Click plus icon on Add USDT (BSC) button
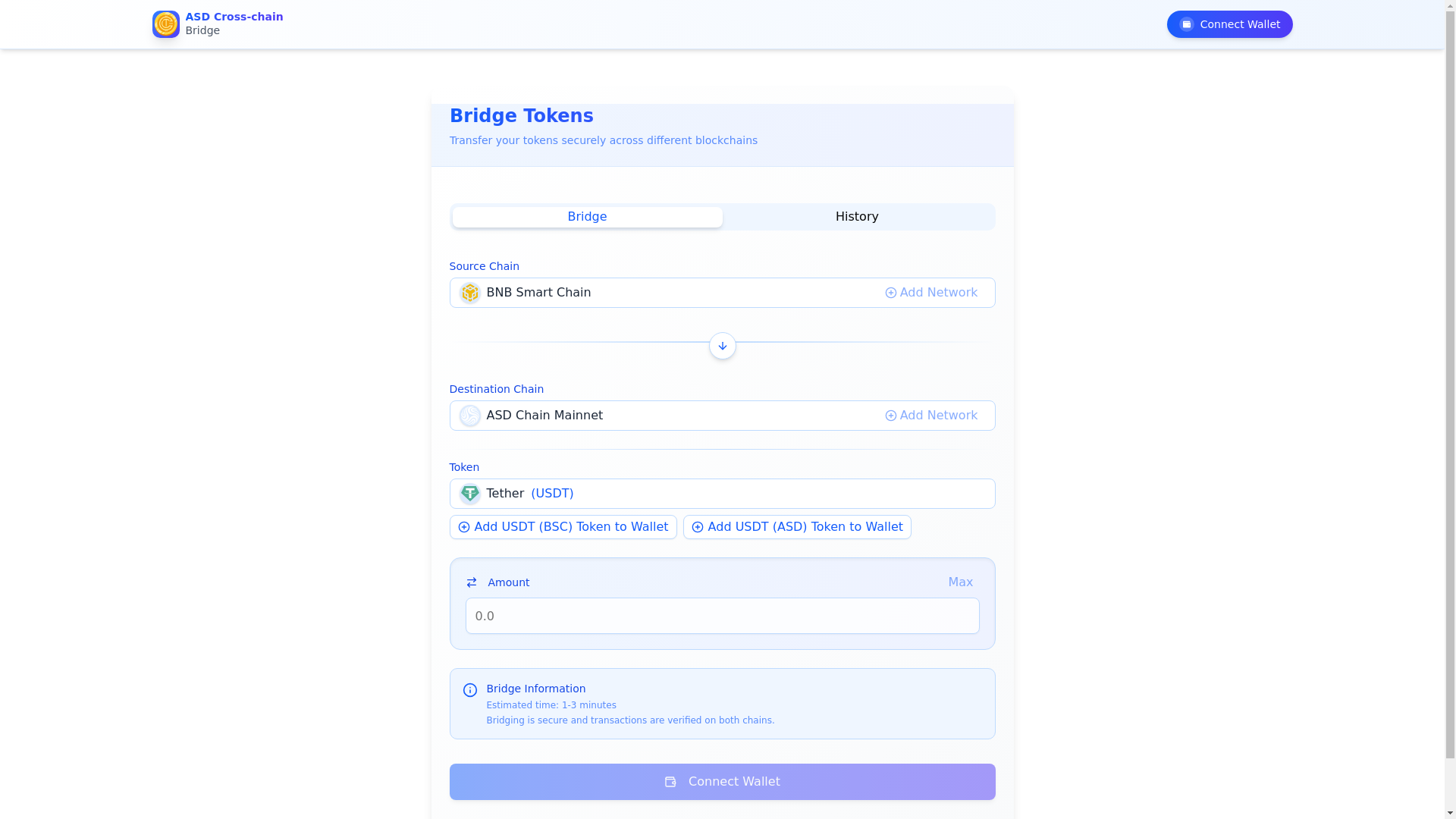The height and width of the screenshot is (819, 1456). tap(464, 527)
